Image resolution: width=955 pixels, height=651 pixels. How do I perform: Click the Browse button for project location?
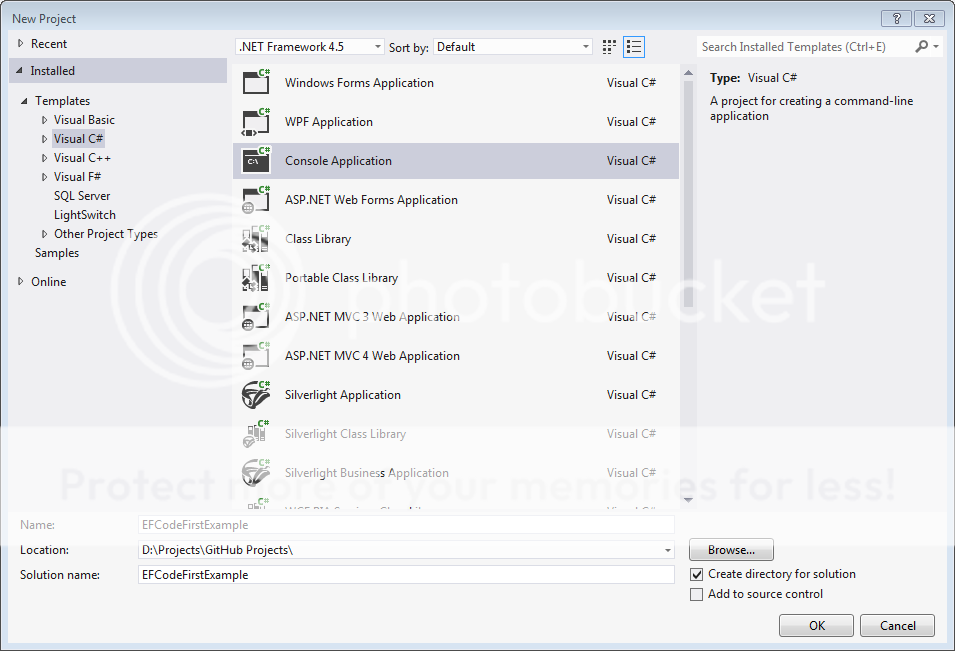[730, 549]
